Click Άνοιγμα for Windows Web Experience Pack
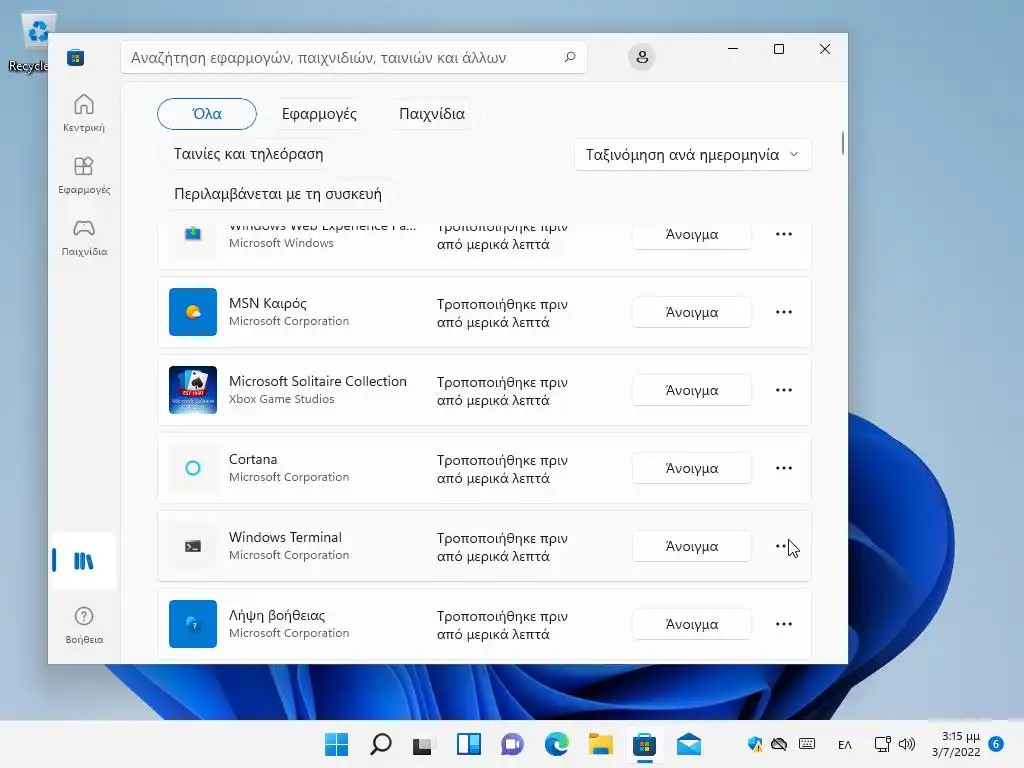This screenshot has height=768, width=1024. click(x=692, y=234)
